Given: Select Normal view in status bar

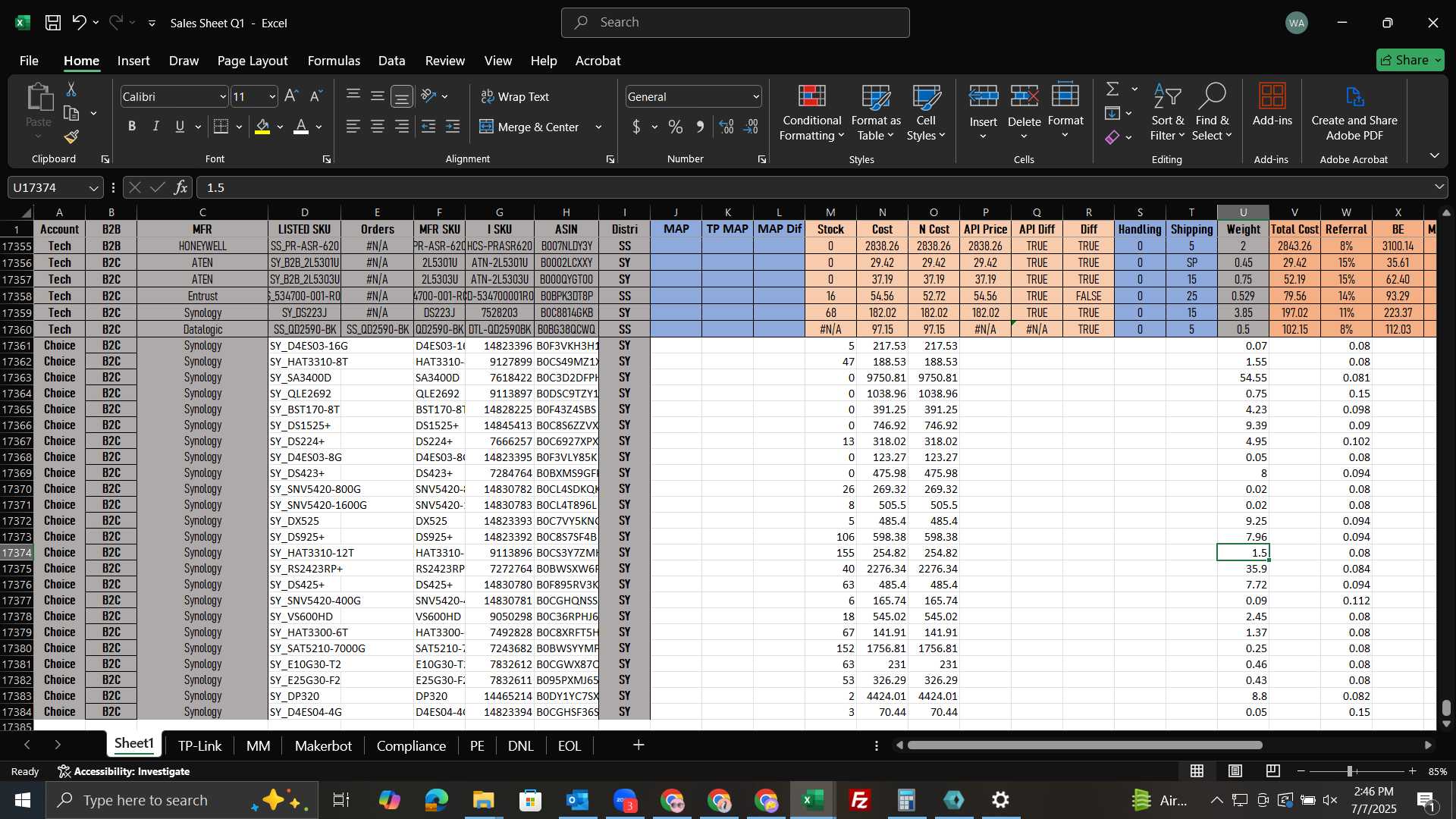Looking at the screenshot, I should [1197, 771].
